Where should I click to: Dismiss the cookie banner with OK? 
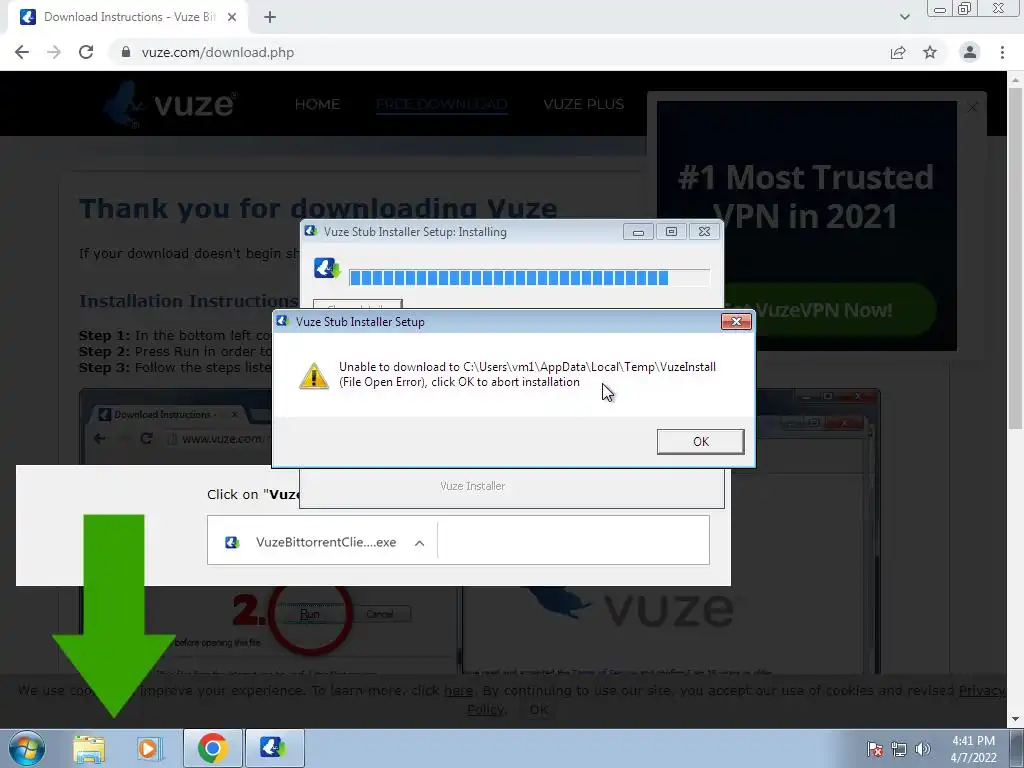539,709
